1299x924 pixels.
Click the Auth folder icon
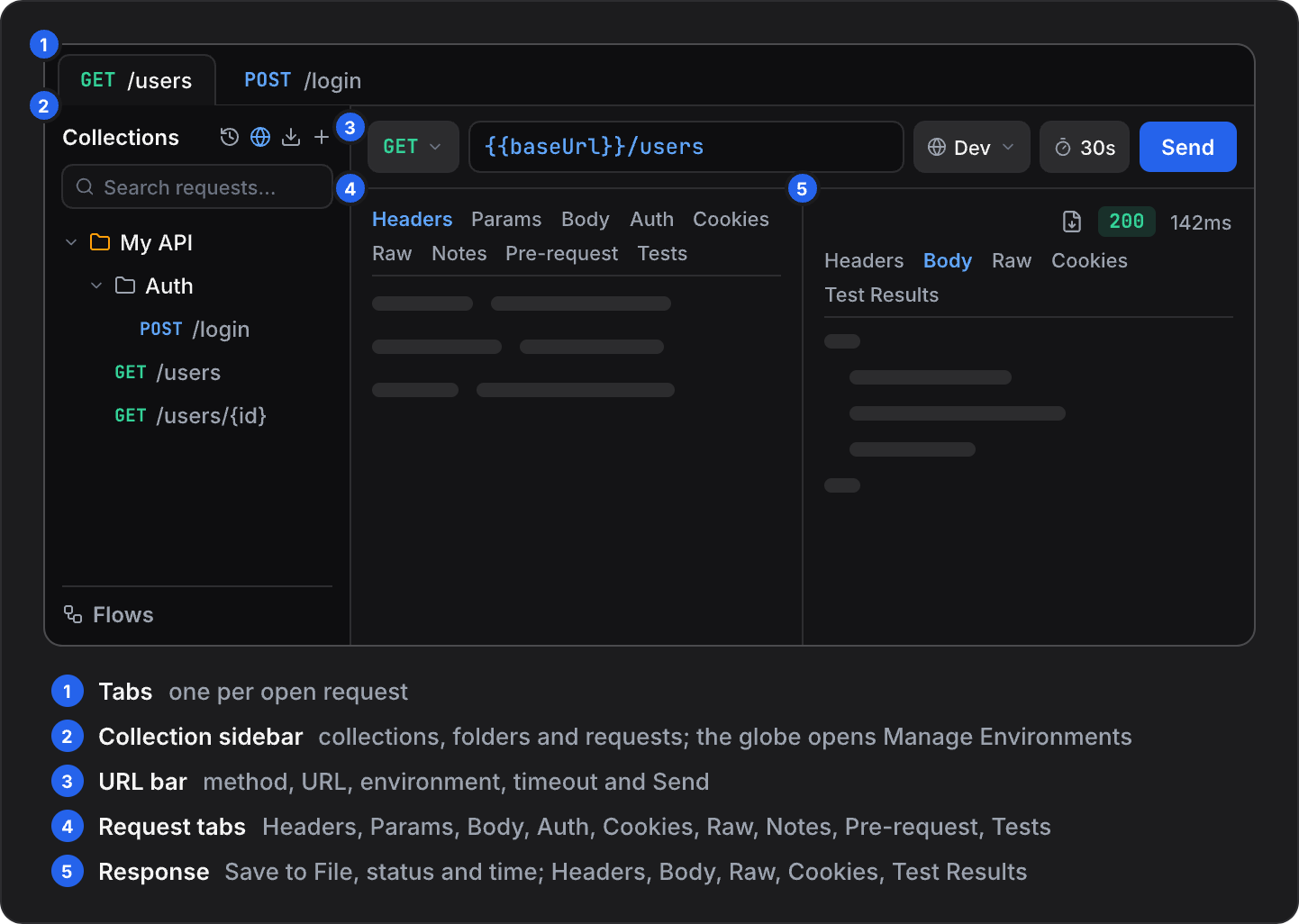click(125, 285)
